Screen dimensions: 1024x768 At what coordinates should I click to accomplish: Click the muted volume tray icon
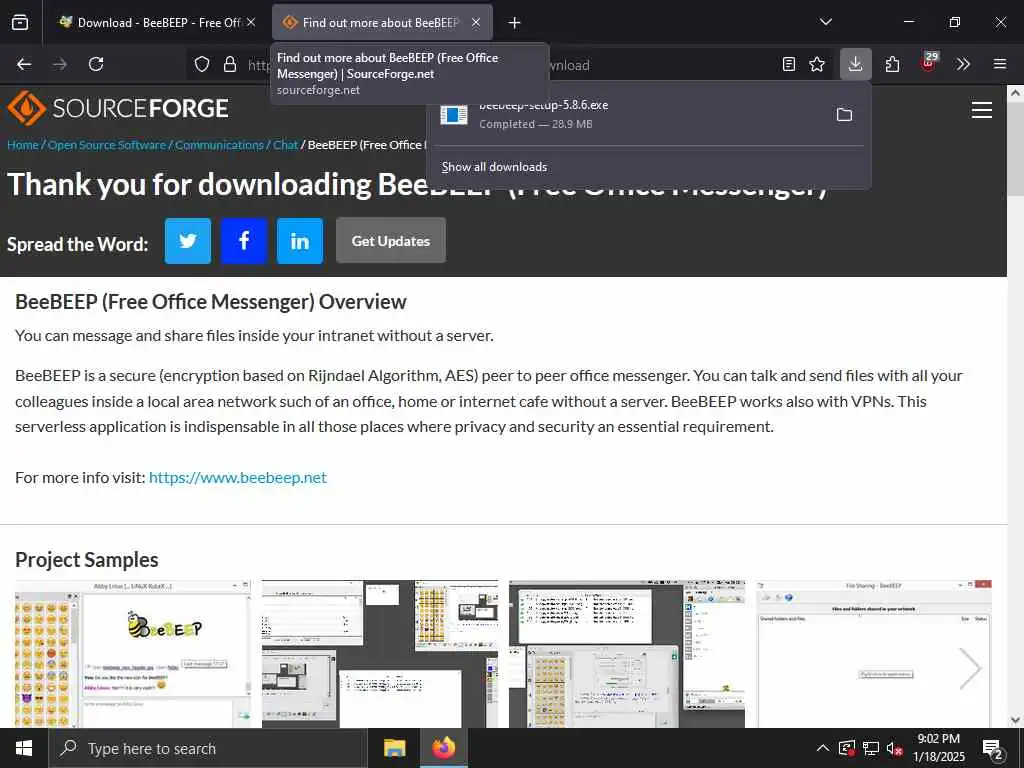[x=895, y=748]
